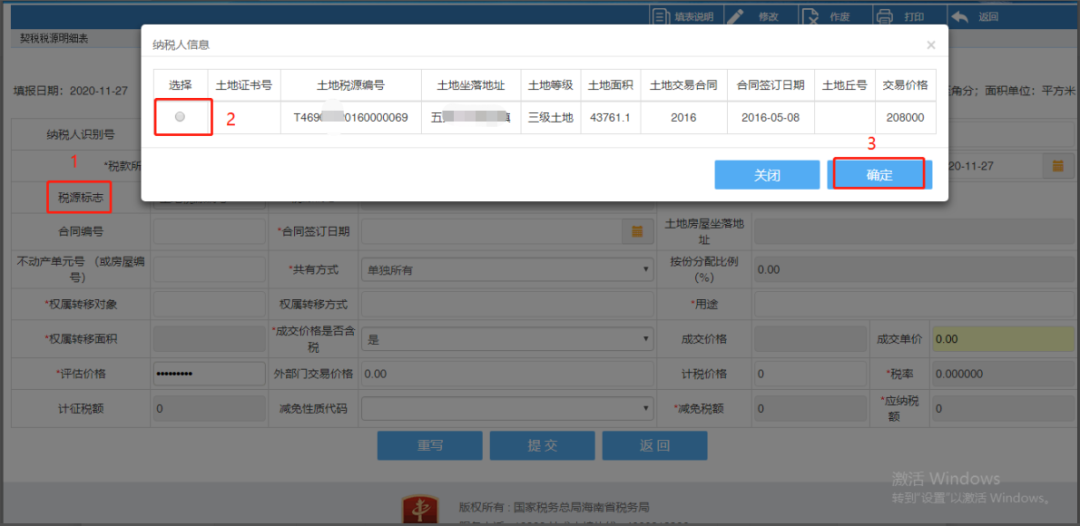This screenshot has width=1080, height=526.
Task: Click the 土地税源编号 column header
Action: pyautogui.click(x=351, y=85)
